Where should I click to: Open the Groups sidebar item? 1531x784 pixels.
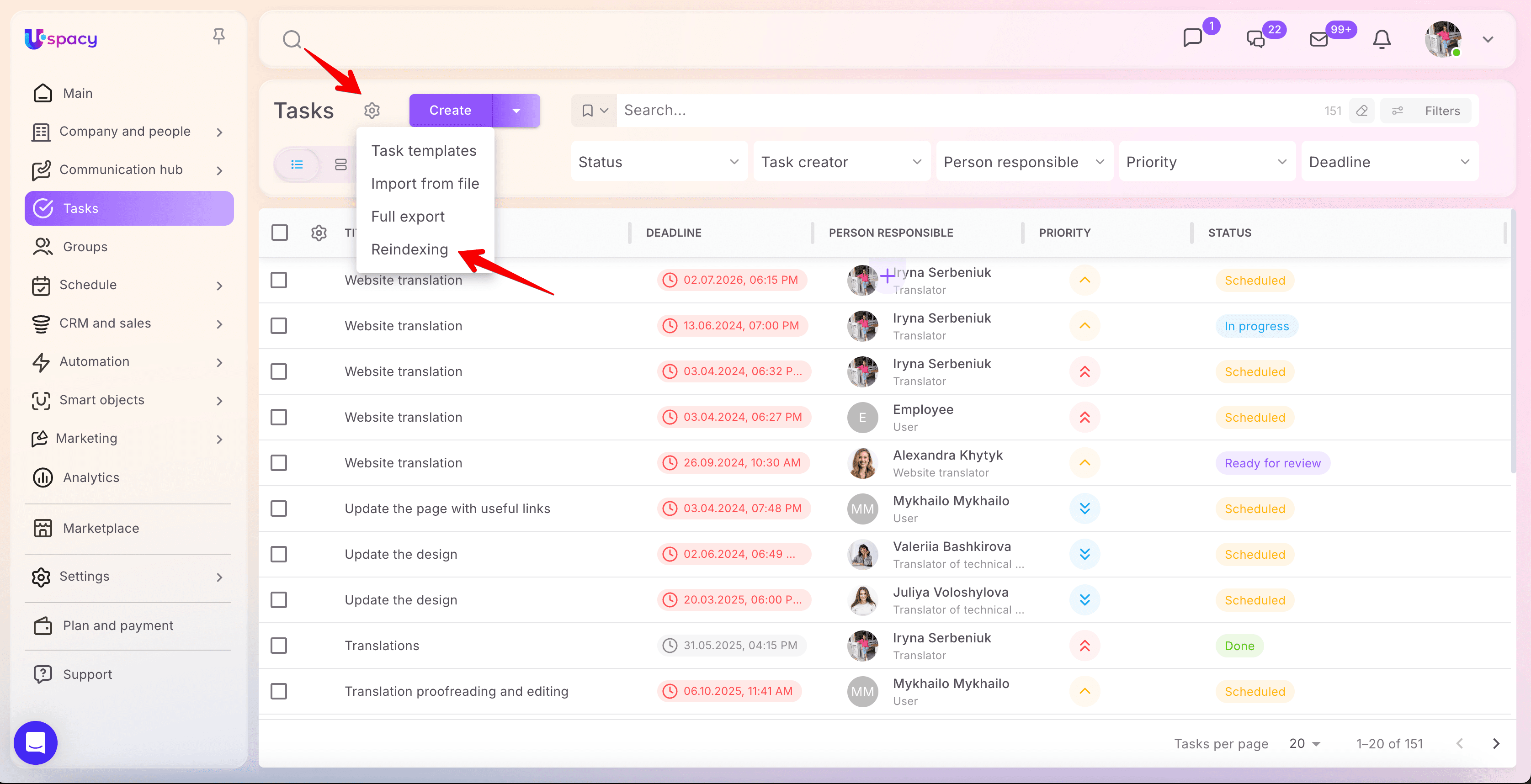tap(129, 247)
